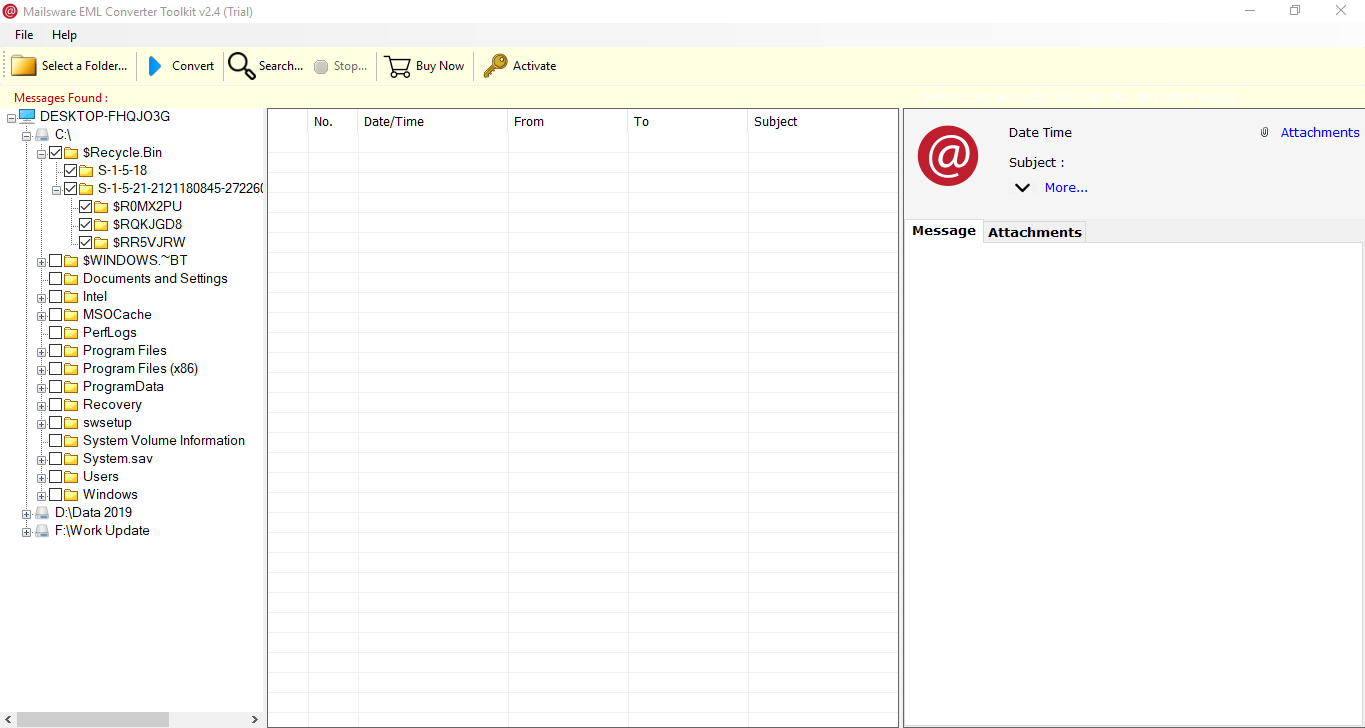Switch to the Message tab
Screen dimensions: 1365x728
(x=944, y=231)
